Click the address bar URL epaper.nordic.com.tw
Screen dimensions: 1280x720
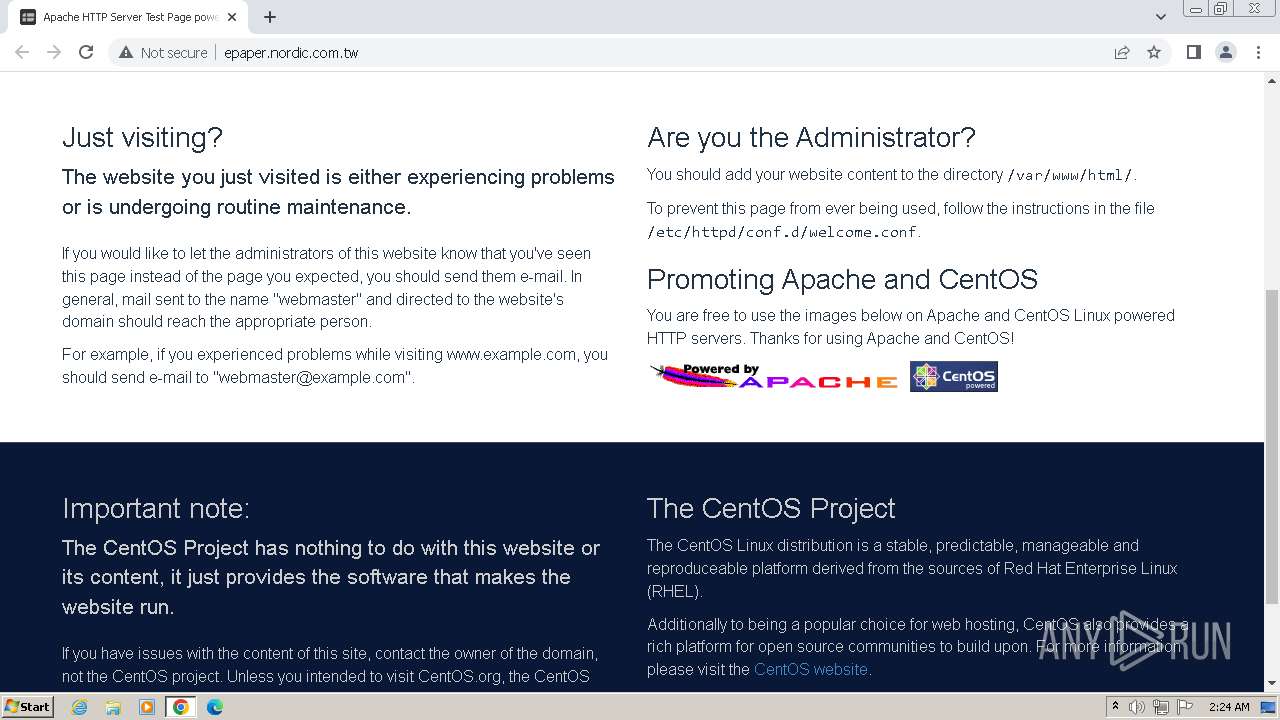[291, 53]
